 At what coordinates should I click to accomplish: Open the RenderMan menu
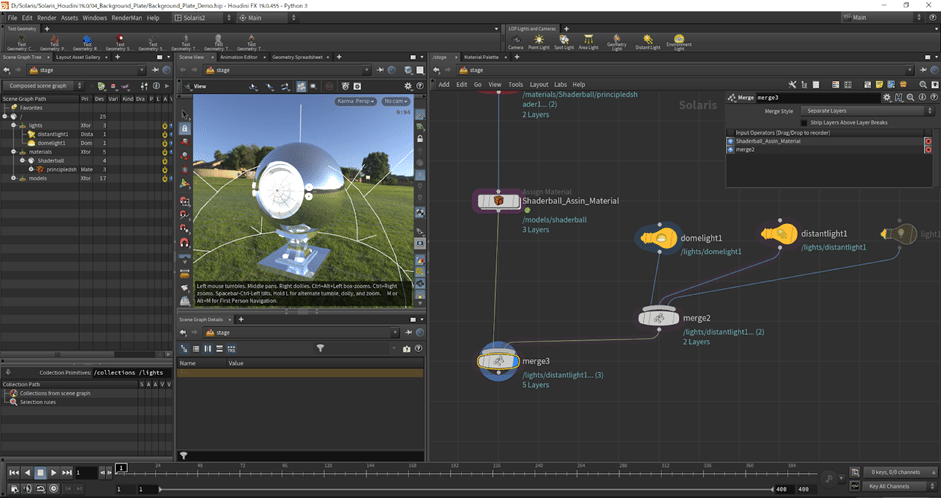(x=125, y=18)
